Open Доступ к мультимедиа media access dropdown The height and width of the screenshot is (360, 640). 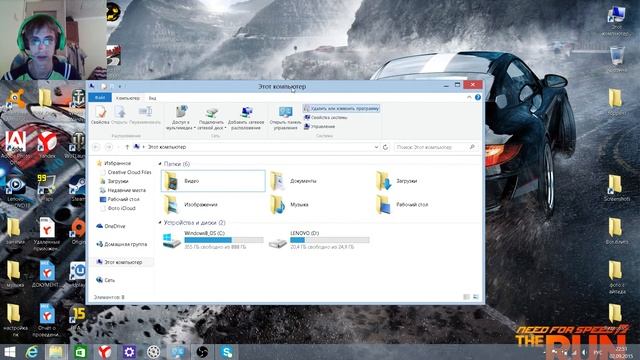[x=180, y=118]
